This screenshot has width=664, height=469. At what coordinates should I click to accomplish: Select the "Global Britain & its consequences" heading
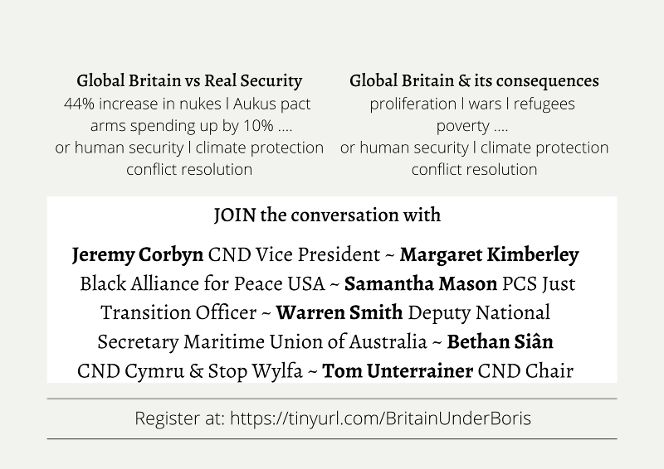click(474, 81)
